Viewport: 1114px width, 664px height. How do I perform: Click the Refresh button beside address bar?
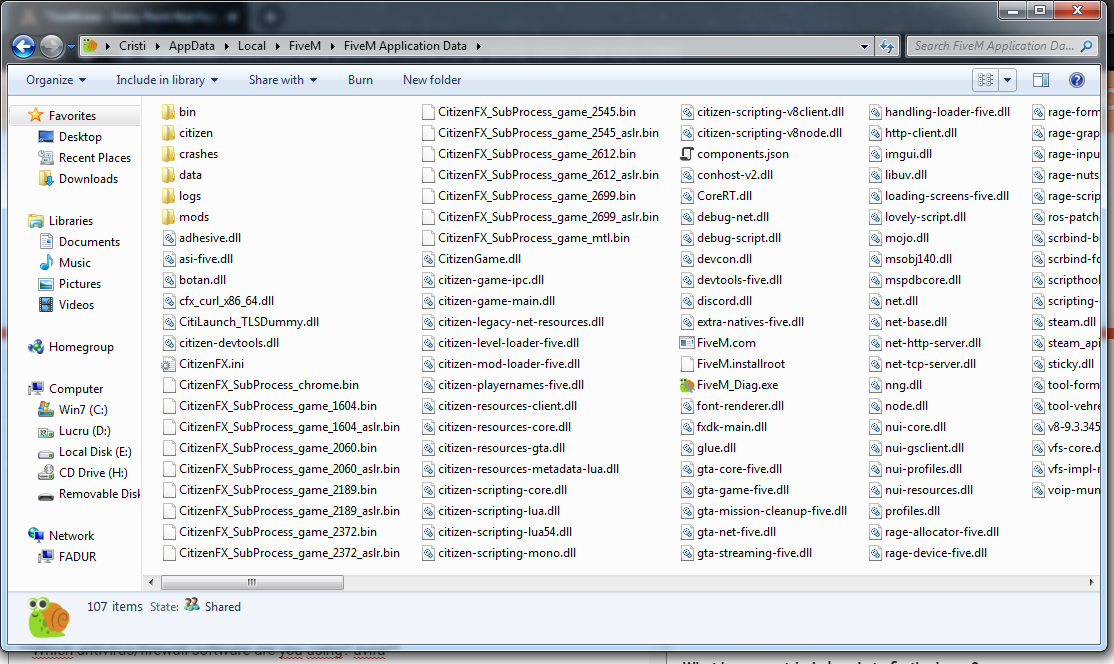[x=887, y=46]
